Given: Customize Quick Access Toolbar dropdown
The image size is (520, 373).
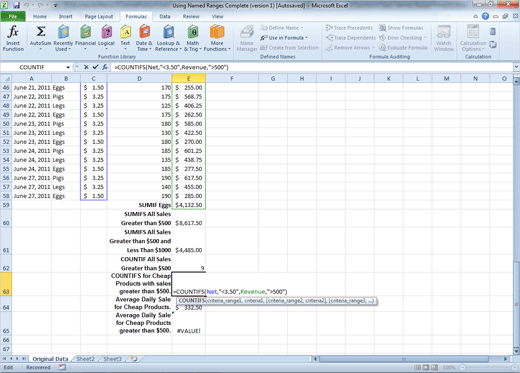Looking at the screenshot, I should pos(55,6).
